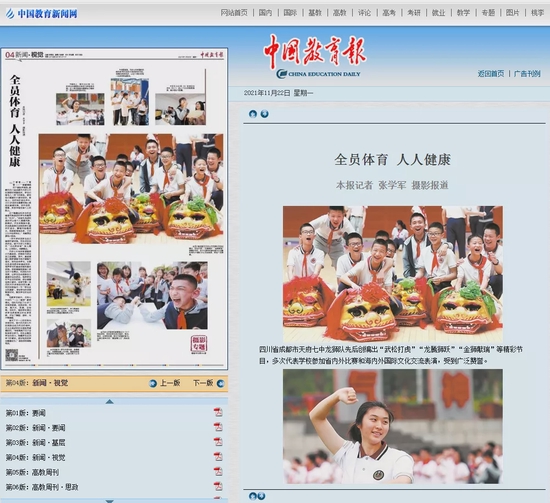The width and height of the screenshot is (550, 503).
Task: Open the 基教 navigation item
Action: pos(315,13)
